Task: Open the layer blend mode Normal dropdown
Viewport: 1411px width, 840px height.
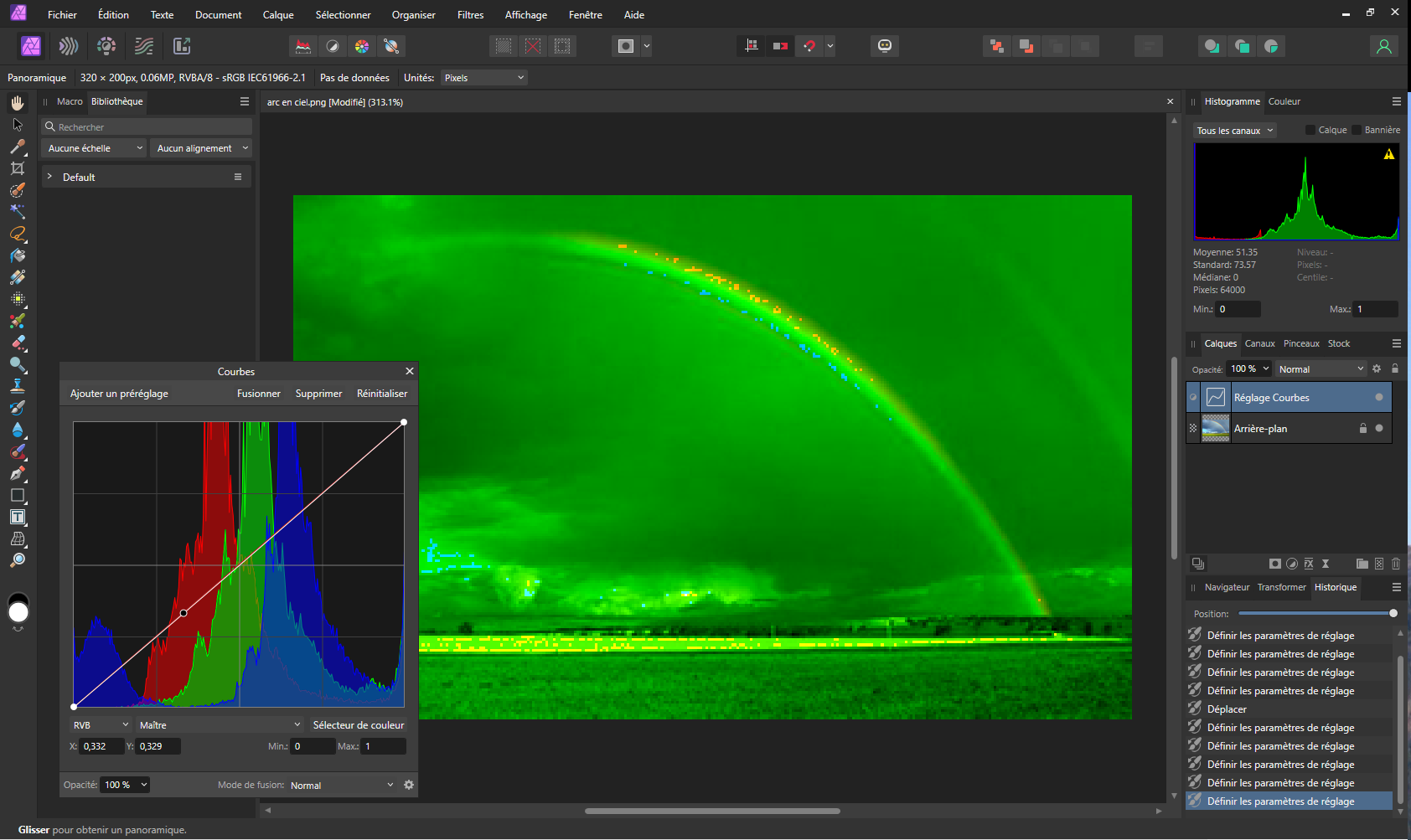Action: point(1321,369)
